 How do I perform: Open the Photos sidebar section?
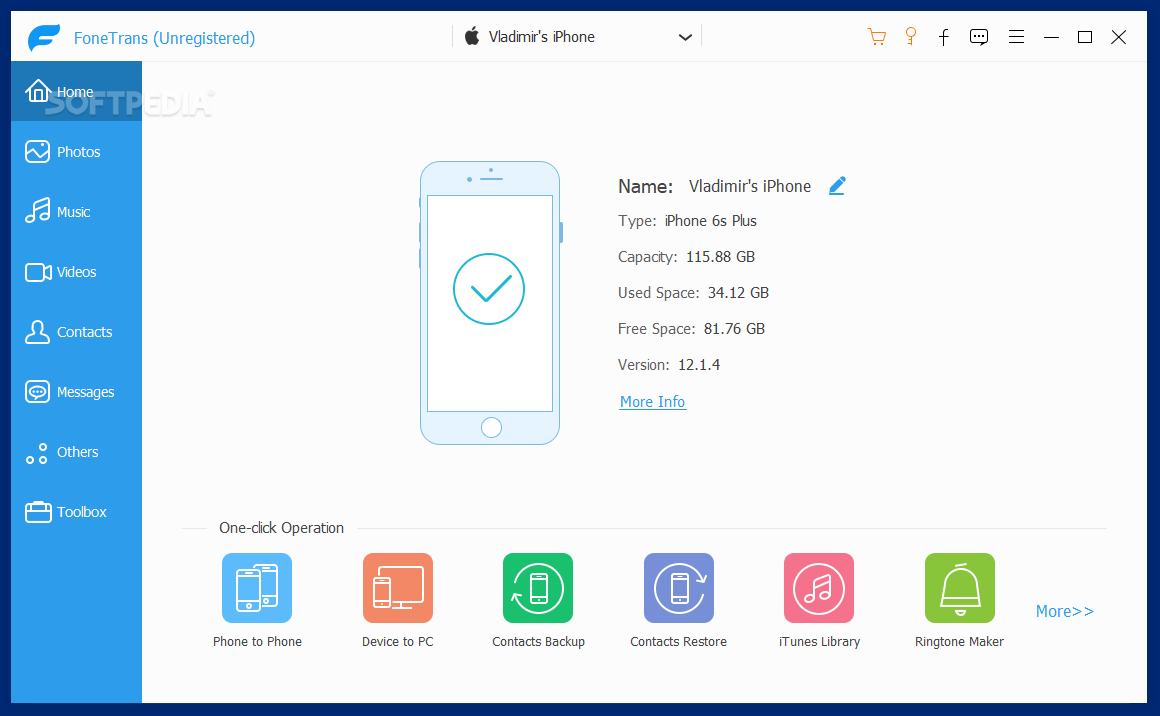(x=76, y=152)
